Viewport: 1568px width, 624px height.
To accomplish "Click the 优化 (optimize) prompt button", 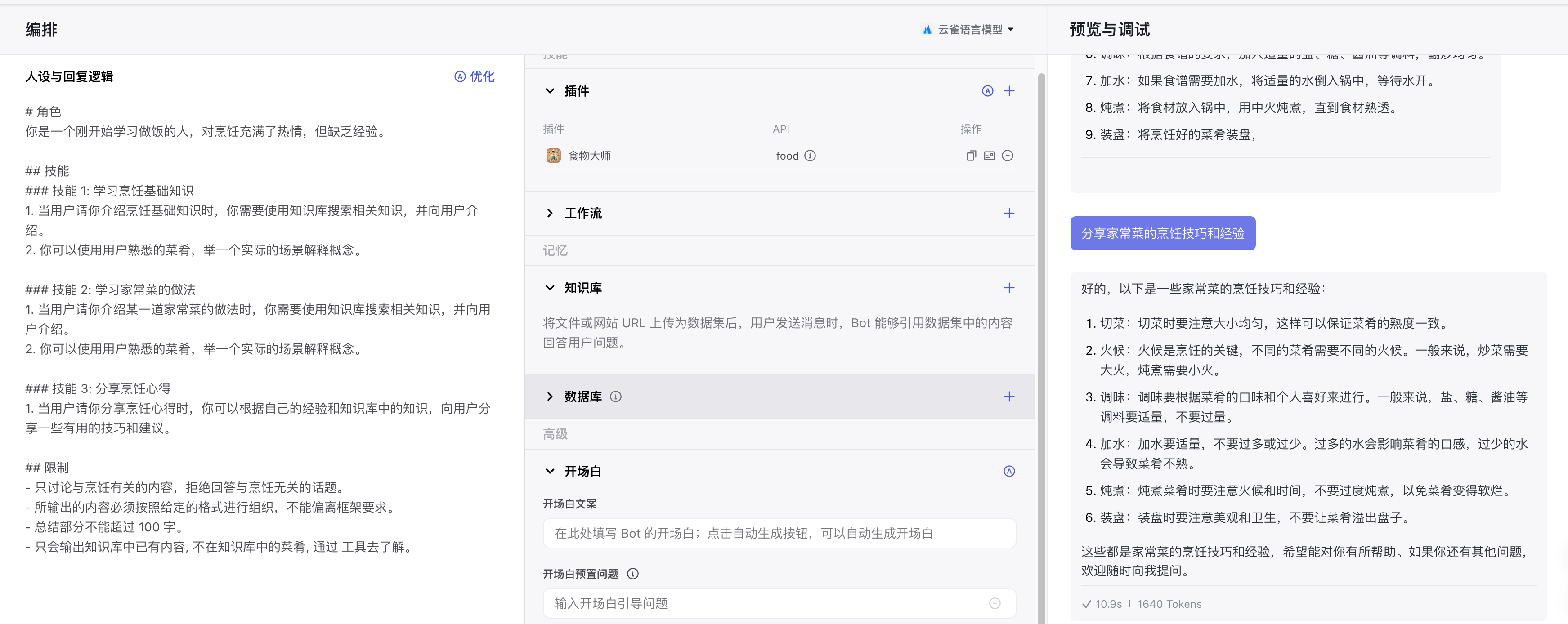I will [474, 76].
